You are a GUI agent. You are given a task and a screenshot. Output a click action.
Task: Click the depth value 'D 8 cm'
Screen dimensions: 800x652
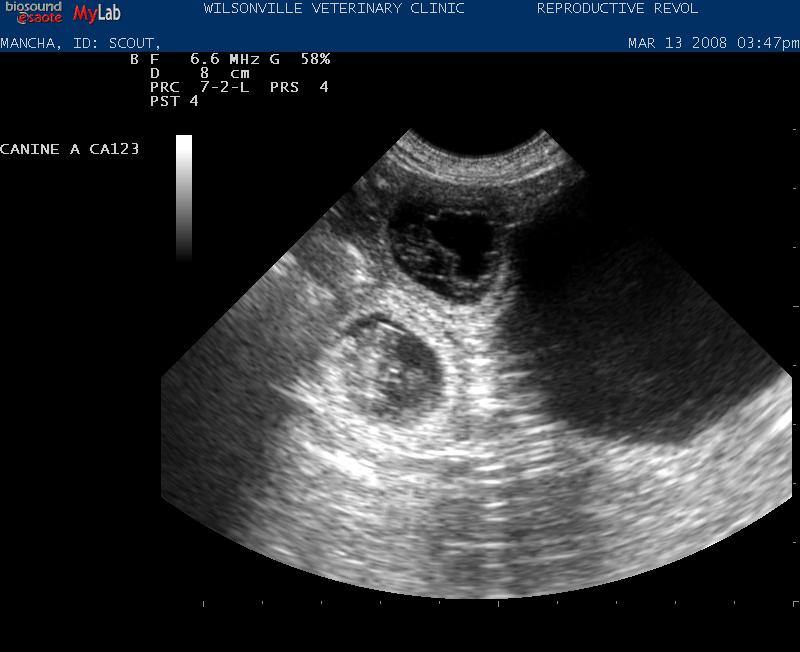199,73
